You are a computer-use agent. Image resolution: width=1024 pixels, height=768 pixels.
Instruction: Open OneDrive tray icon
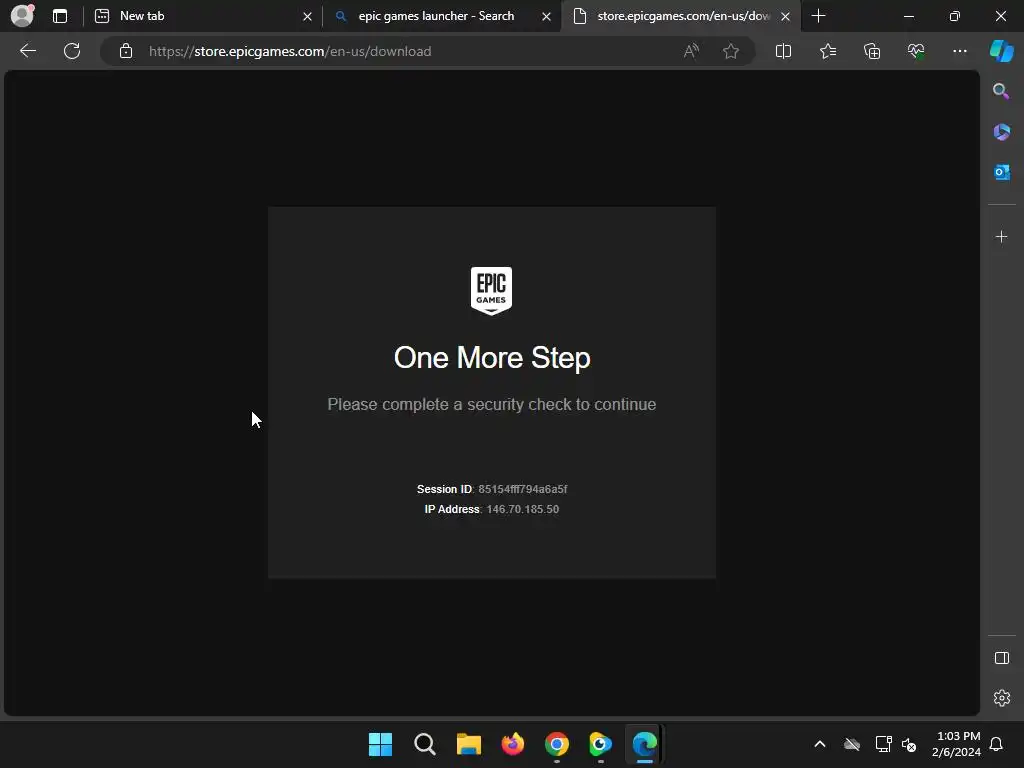[852, 744]
